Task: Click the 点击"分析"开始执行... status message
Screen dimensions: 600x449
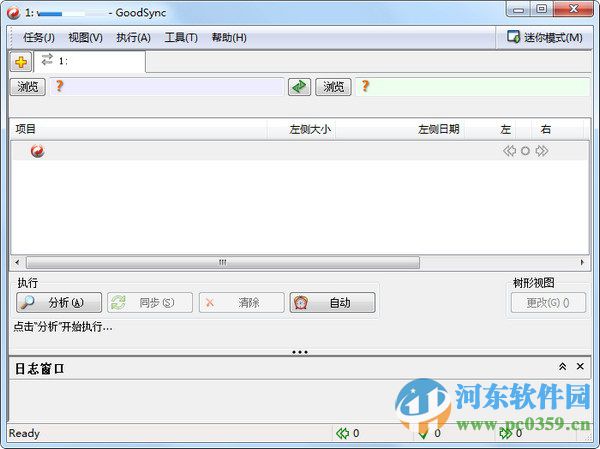Action: (63, 327)
